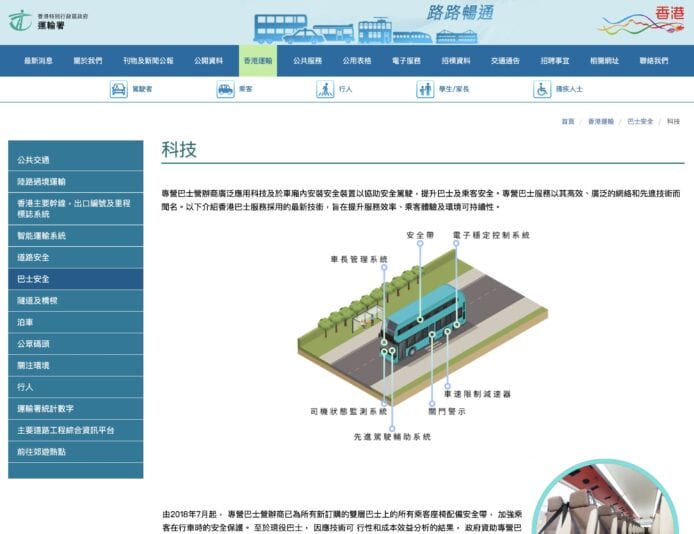Click the driver (駕駛者) steering wheel icon

(119, 89)
